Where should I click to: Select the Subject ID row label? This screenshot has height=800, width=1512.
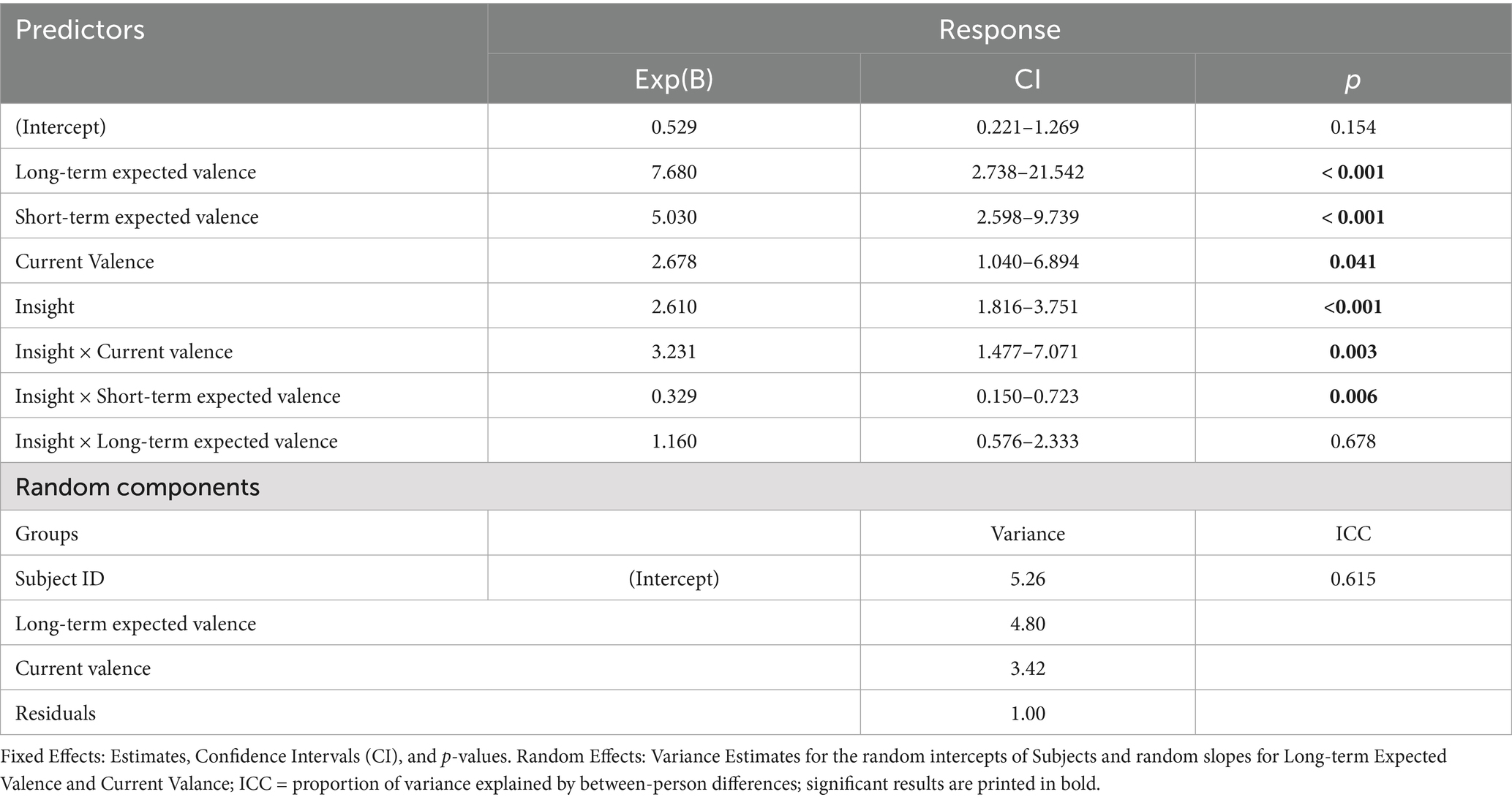(x=60, y=579)
